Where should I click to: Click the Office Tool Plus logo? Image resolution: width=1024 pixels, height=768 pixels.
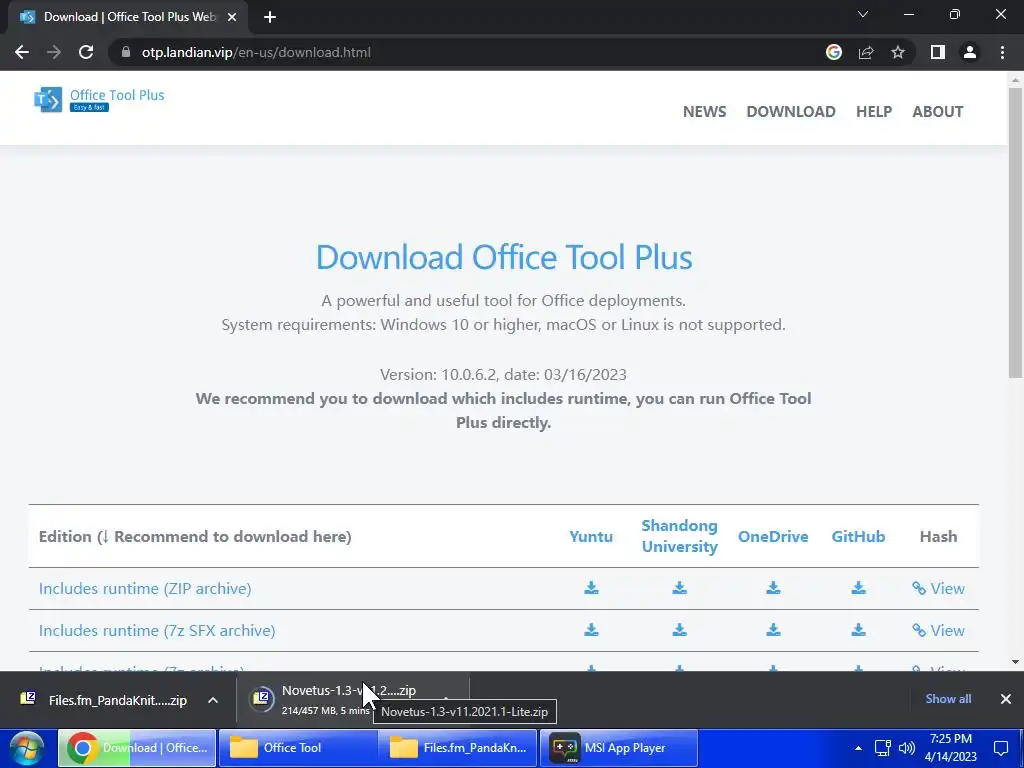[99, 99]
